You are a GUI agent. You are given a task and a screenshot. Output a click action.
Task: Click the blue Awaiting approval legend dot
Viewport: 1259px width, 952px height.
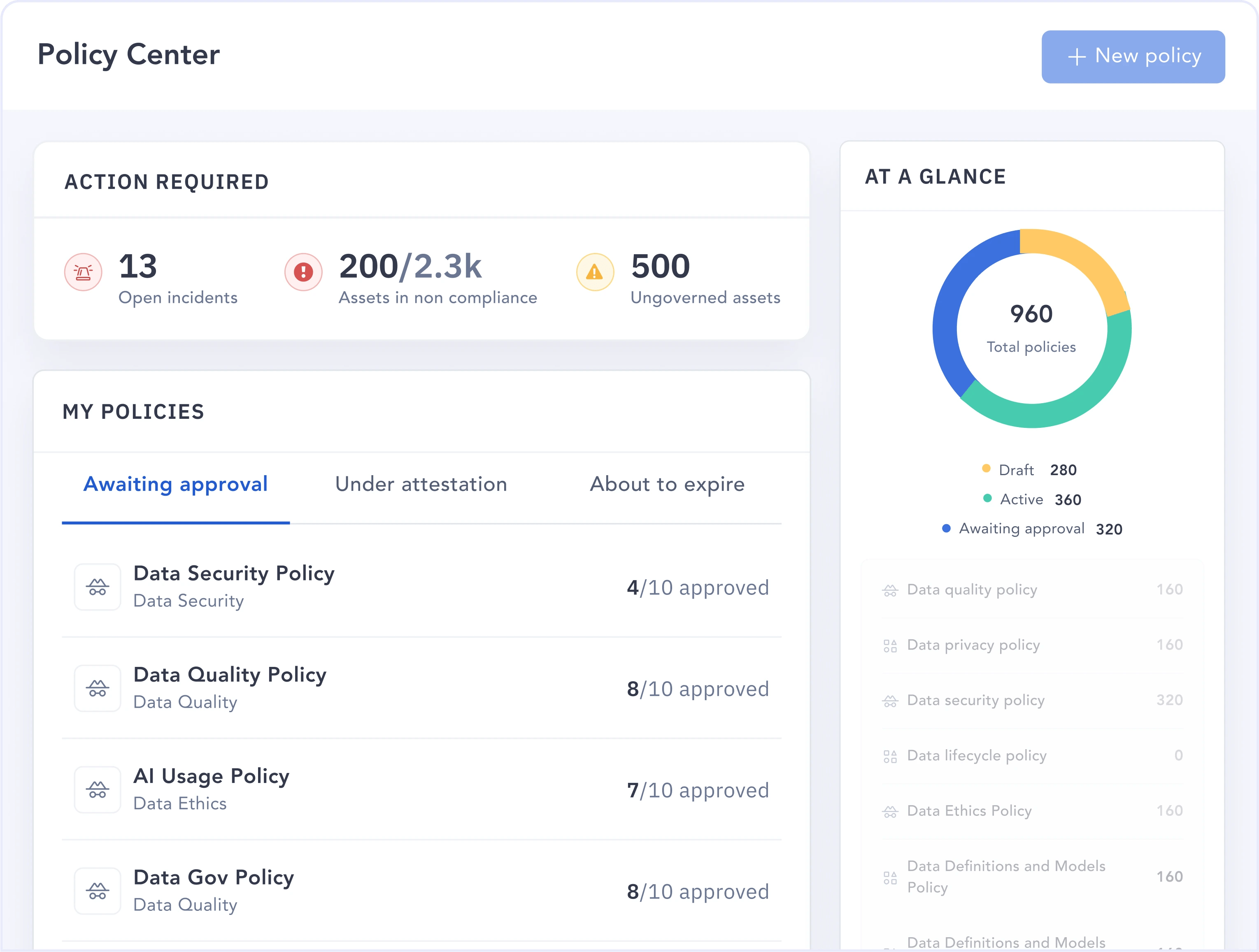click(x=946, y=528)
